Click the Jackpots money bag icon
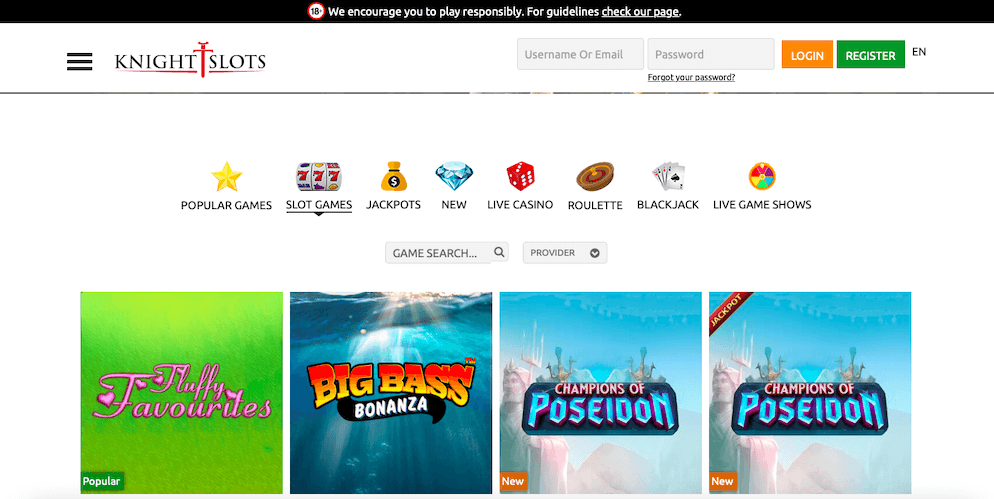This screenshot has height=499, width=994. (394, 177)
